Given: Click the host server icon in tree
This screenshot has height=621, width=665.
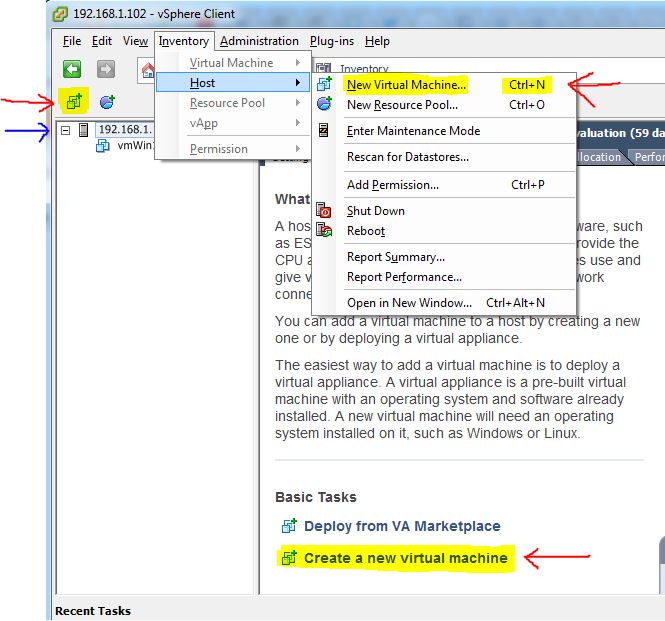Looking at the screenshot, I should 84,130.
